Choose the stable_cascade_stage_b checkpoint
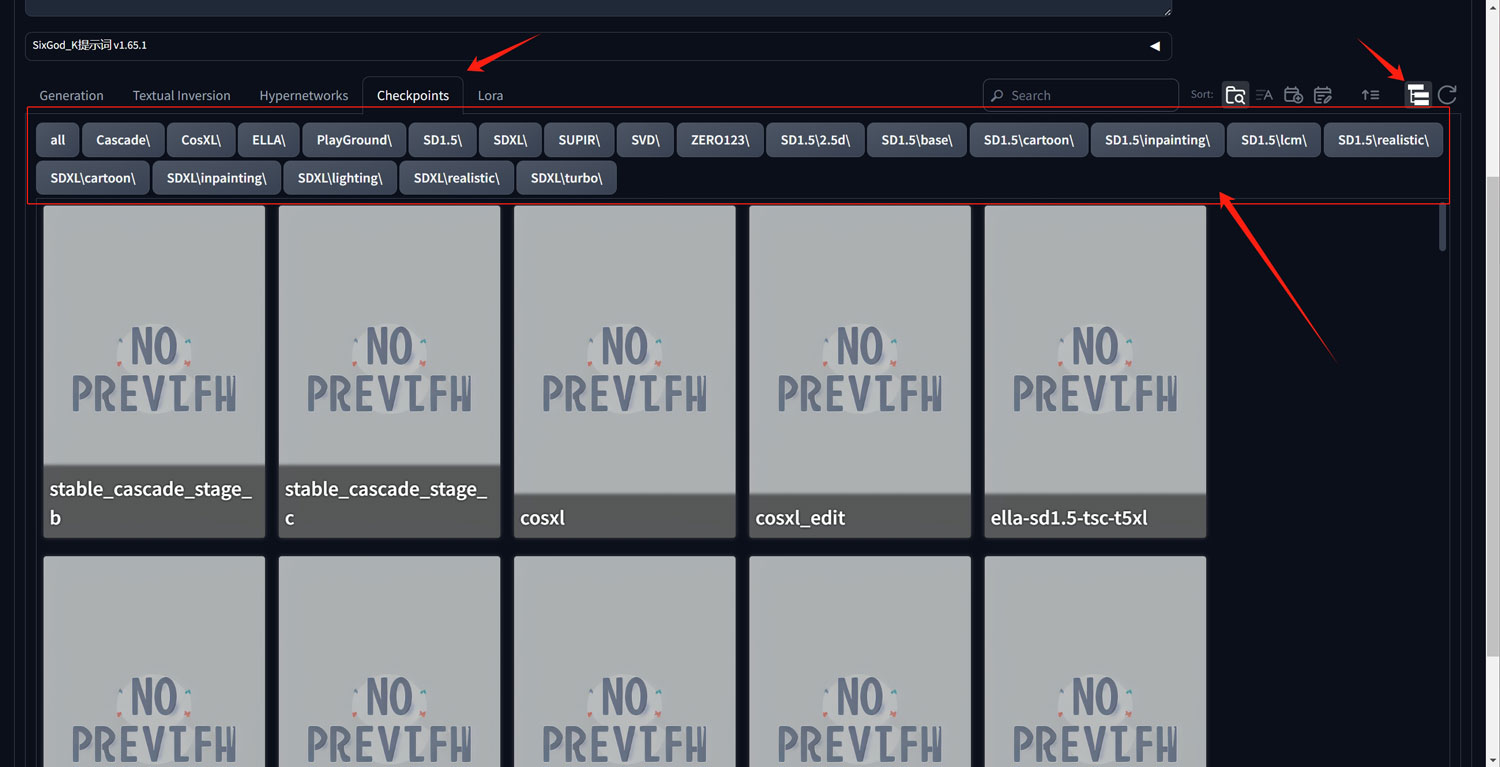Viewport: 1500px width, 767px height. tap(154, 371)
